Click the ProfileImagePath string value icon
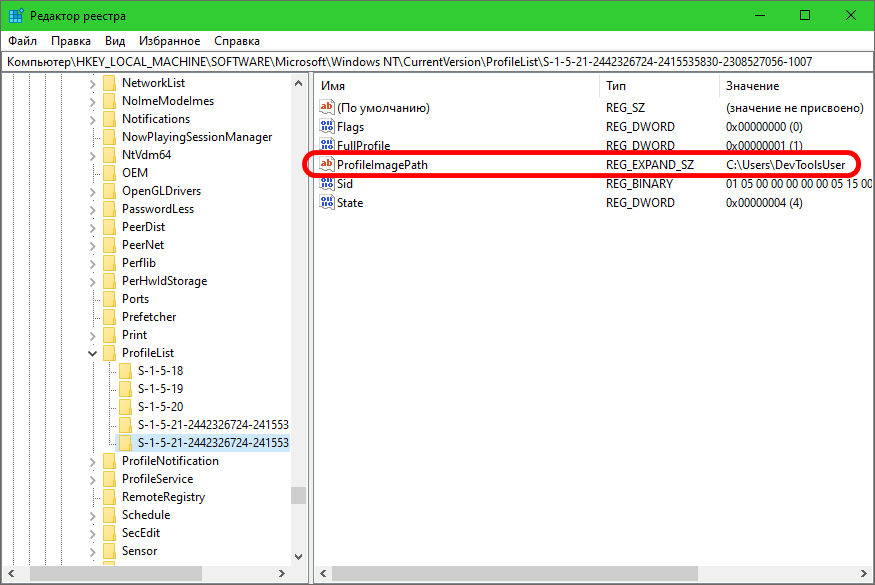This screenshot has width=875, height=585. (326, 164)
